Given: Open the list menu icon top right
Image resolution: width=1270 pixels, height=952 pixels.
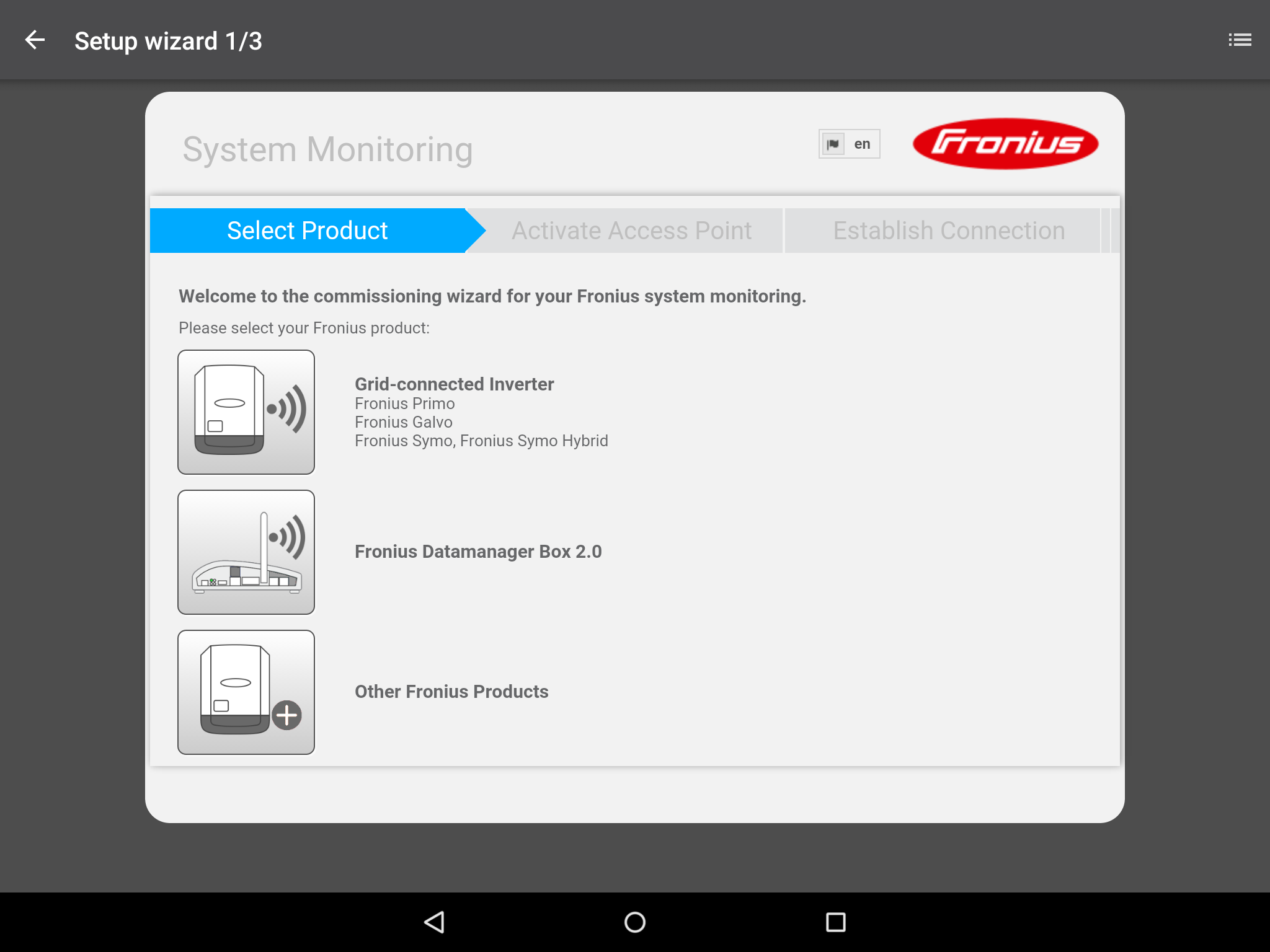Looking at the screenshot, I should tap(1240, 40).
